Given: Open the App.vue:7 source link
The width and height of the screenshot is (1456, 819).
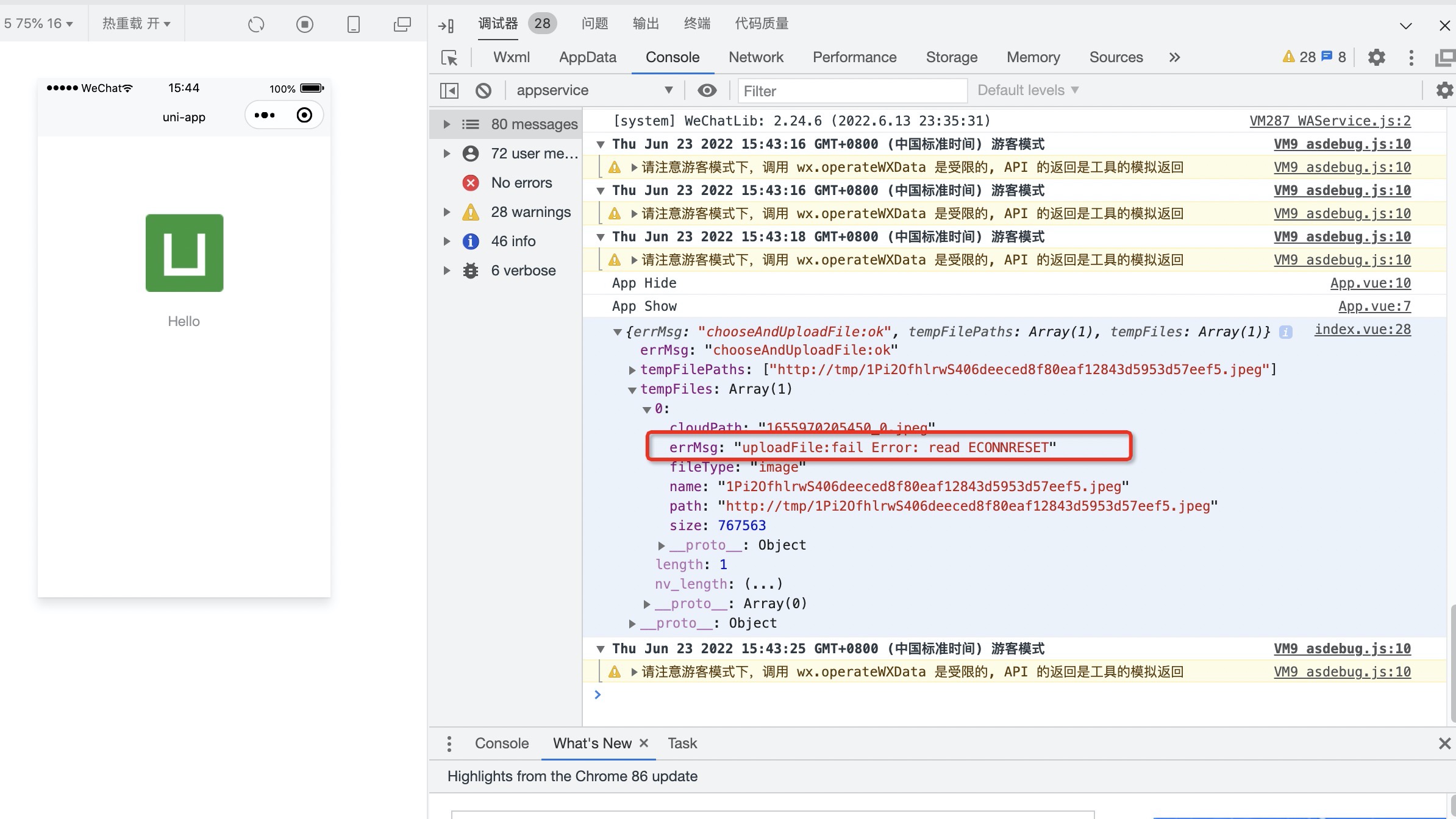Looking at the screenshot, I should (x=1374, y=307).
